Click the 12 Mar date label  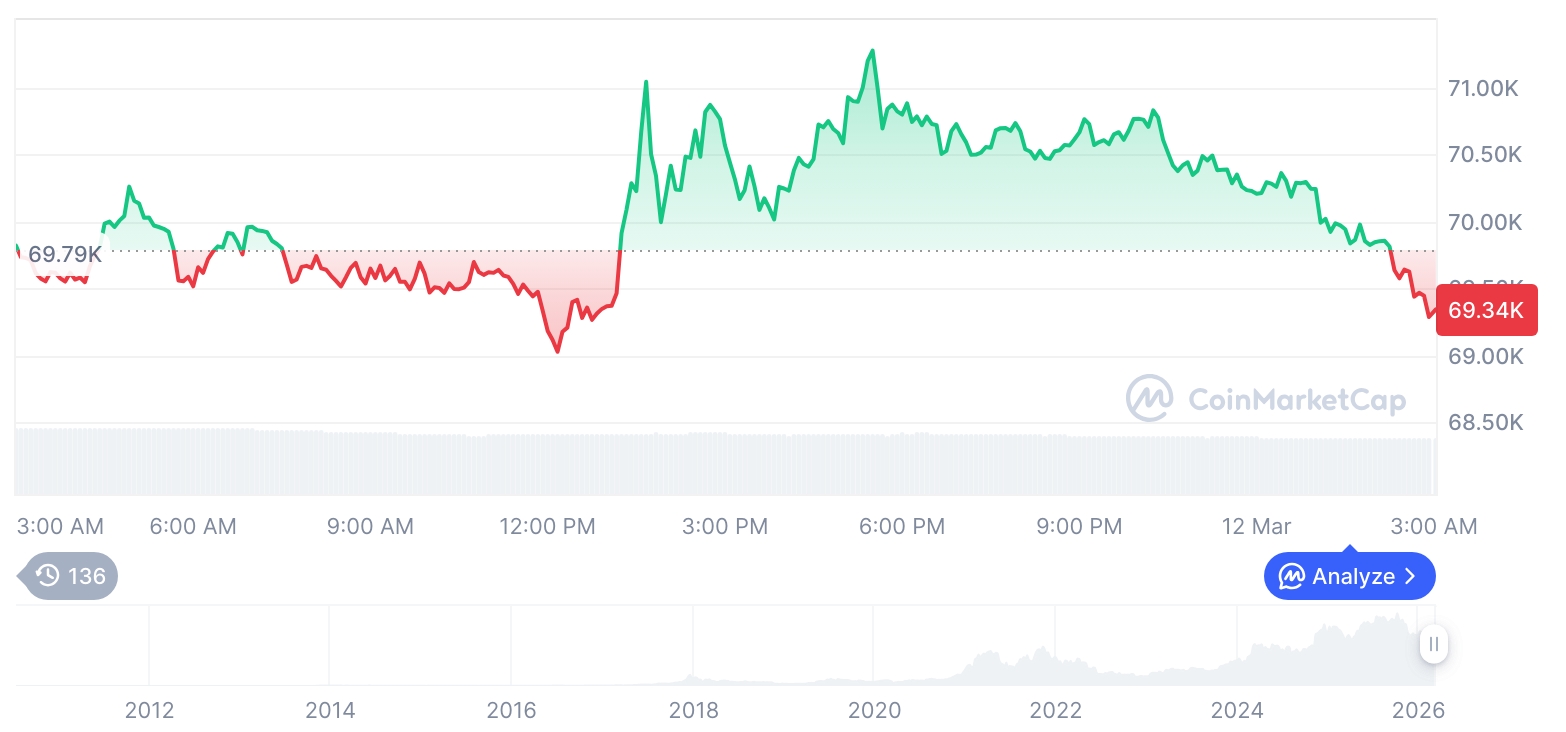click(x=1255, y=526)
